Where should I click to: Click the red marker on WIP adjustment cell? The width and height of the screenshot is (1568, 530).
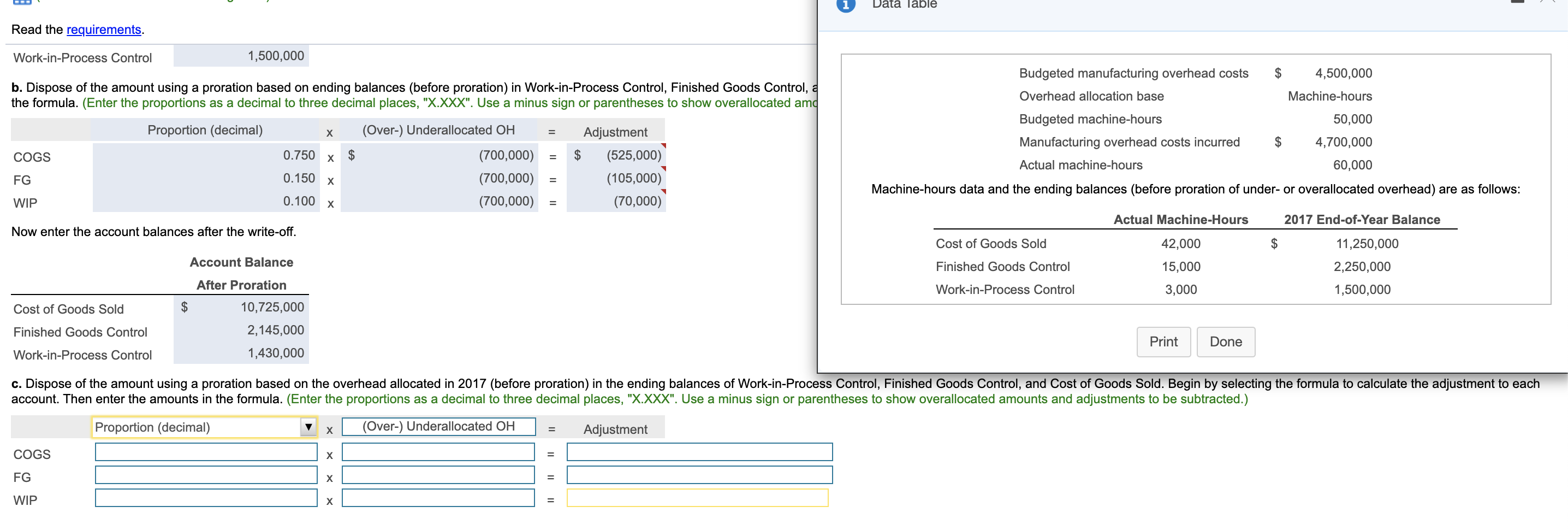(x=663, y=192)
